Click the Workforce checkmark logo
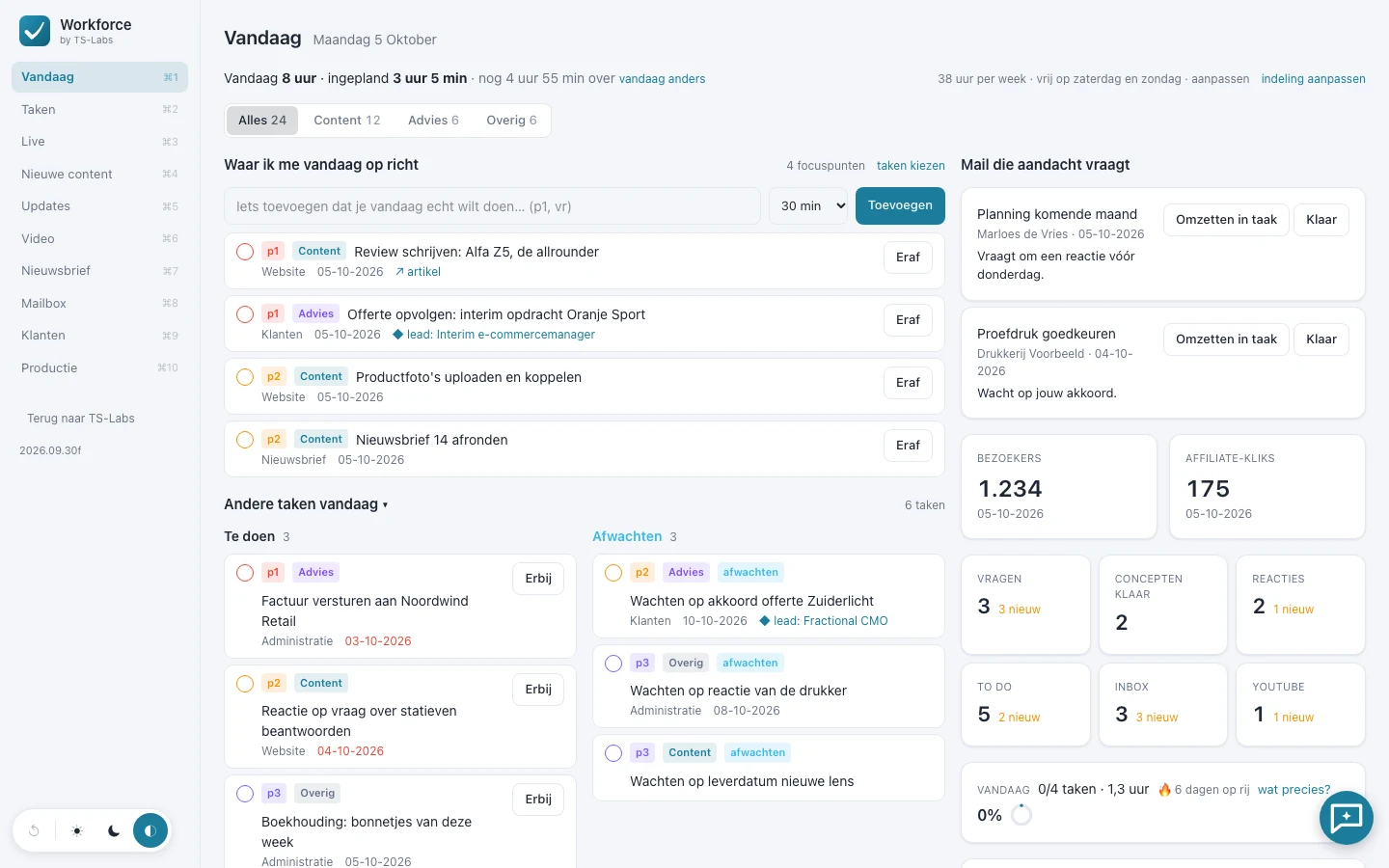The width and height of the screenshot is (1389, 868). point(35,31)
